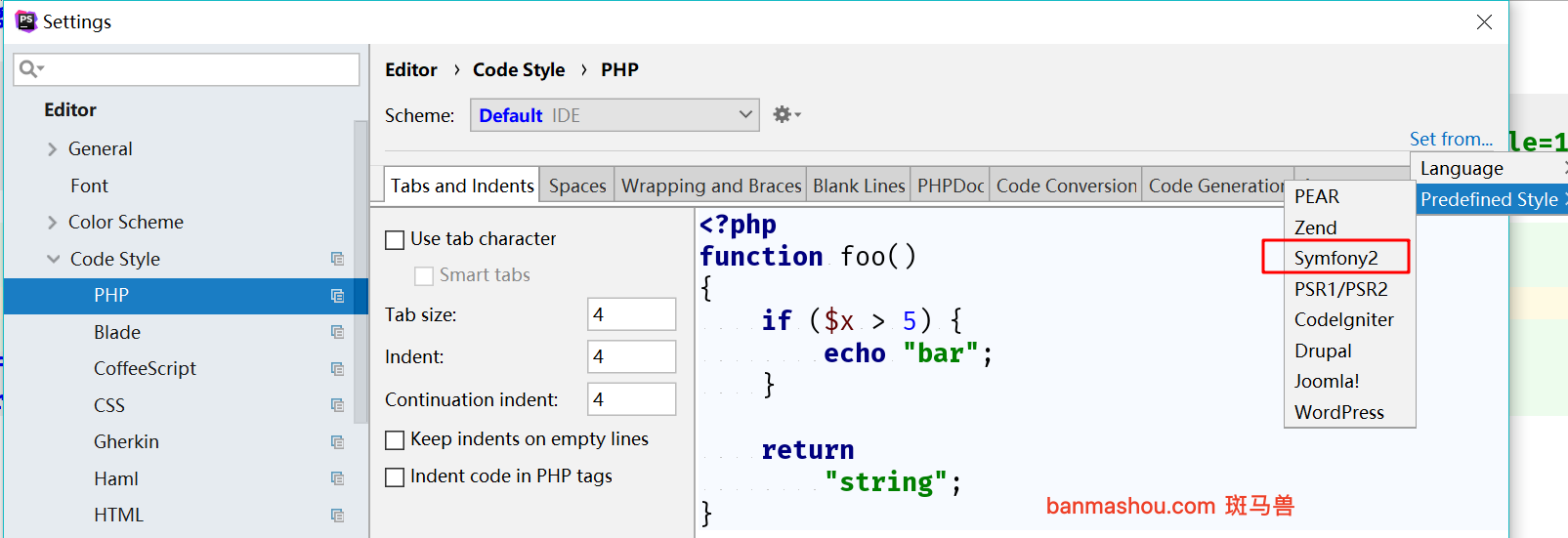The width and height of the screenshot is (1568, 538).
Task: Switch to the PHPDoc tab
Action: pyautogui.click(x=951, y=186)
